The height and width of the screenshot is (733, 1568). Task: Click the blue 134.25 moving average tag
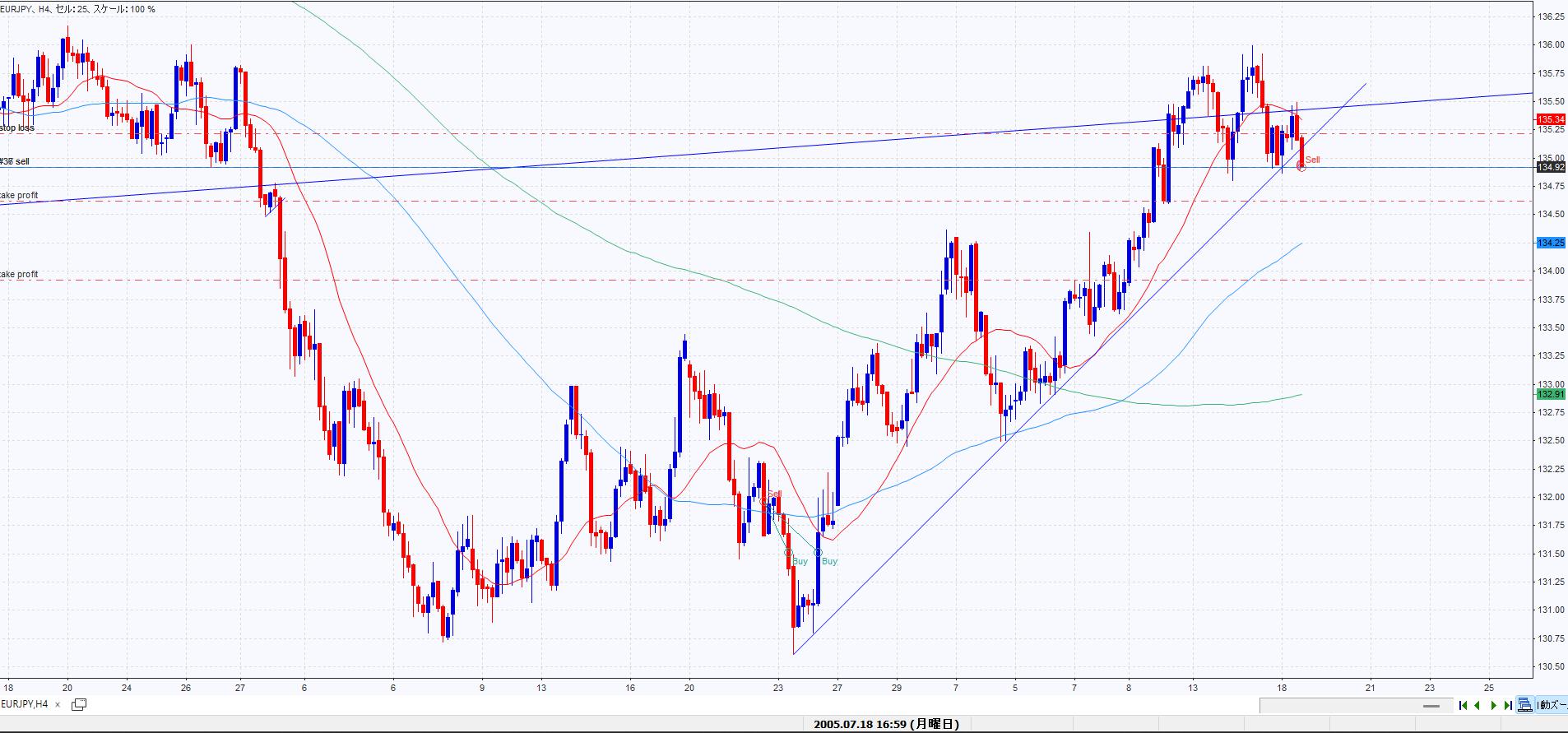[x=1550, y=243]
